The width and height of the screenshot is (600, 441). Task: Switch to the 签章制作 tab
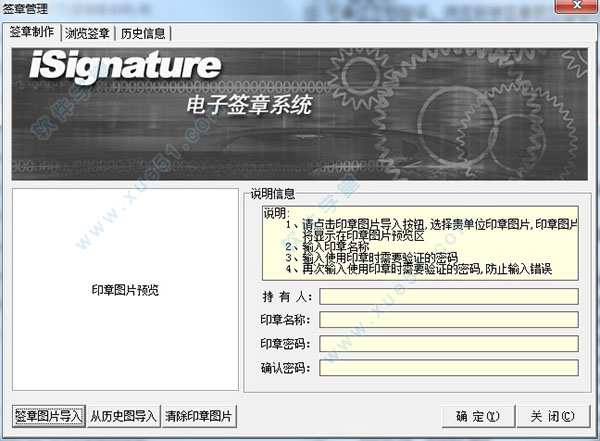[x=31, y=32]
